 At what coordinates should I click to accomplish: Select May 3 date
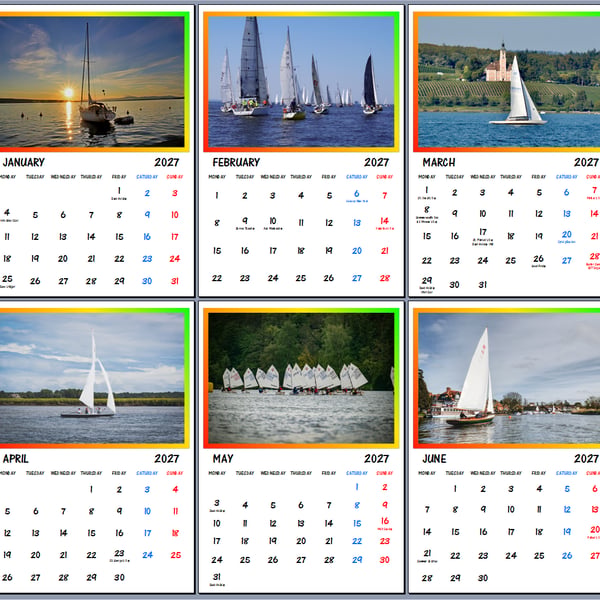coord(217,505)
